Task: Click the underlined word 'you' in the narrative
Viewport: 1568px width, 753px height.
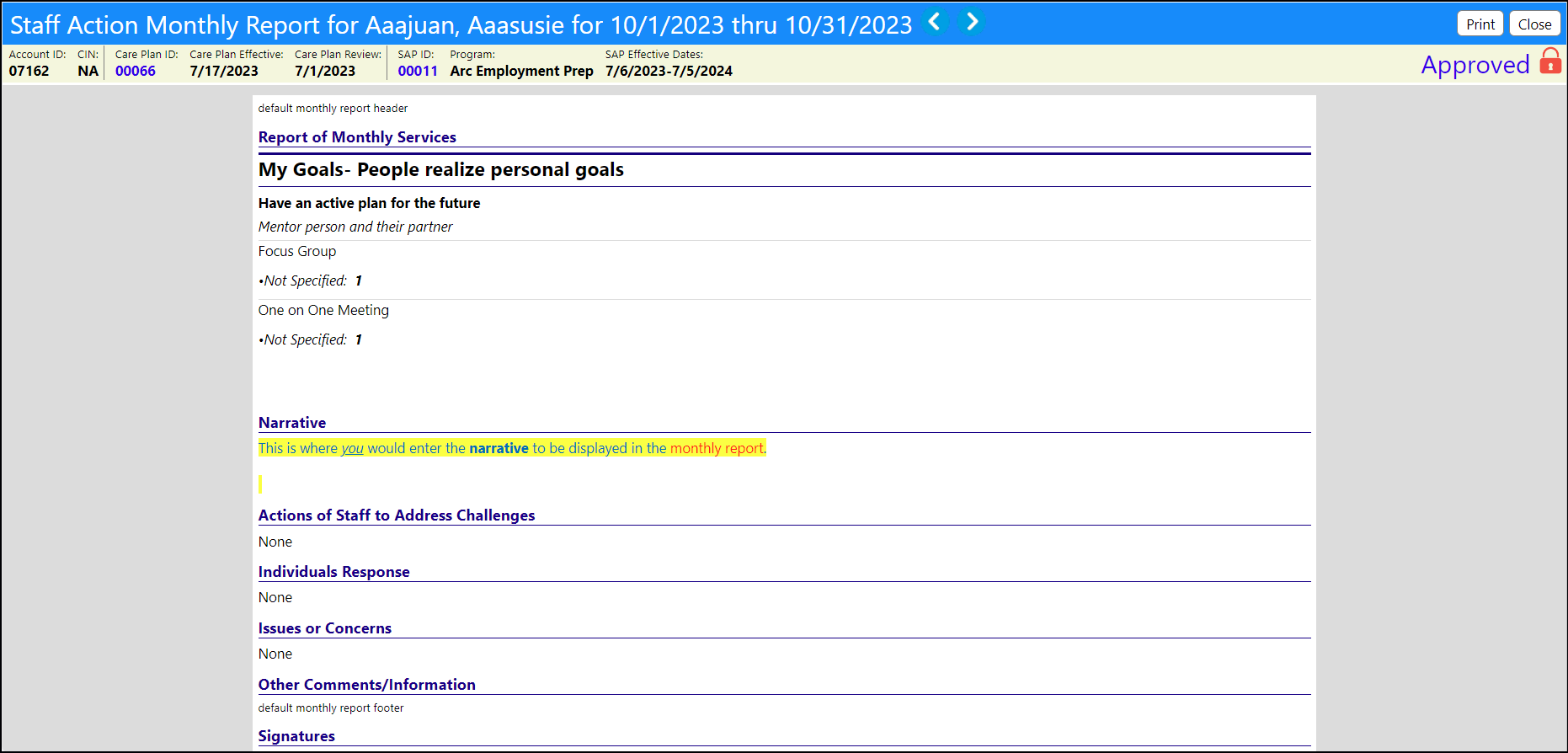Action: [x=352, y=448]
